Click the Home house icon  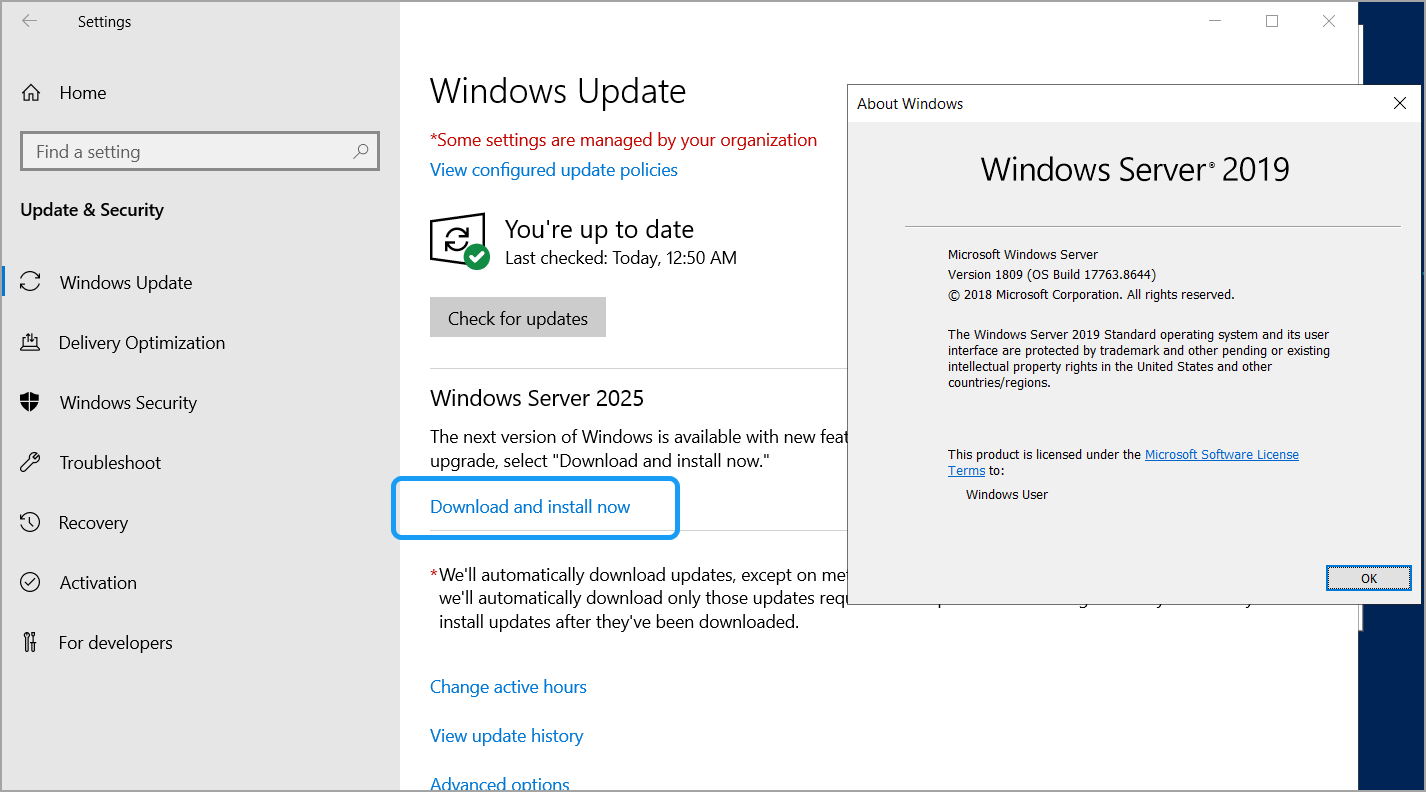point(31,93)
